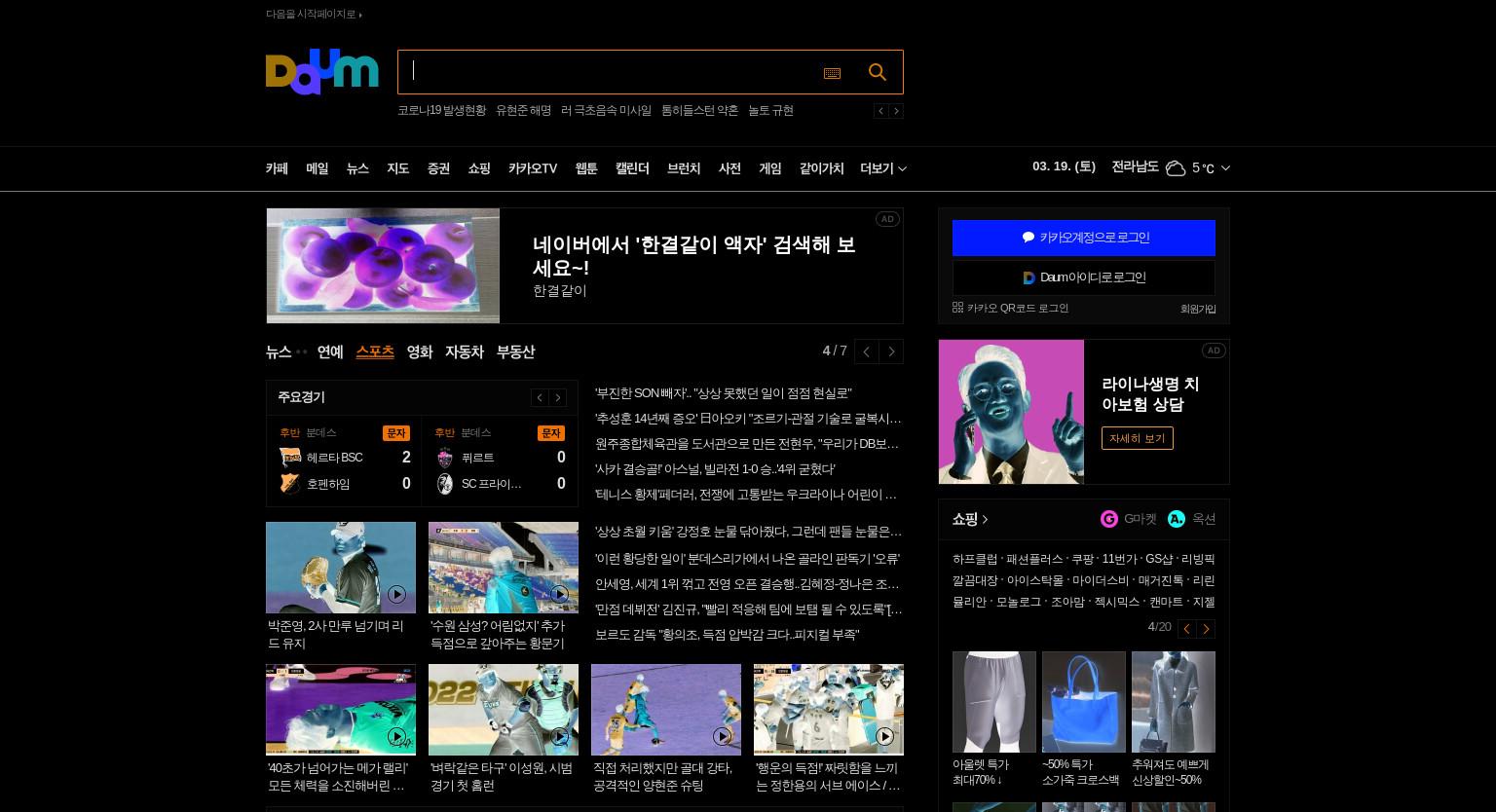Open 카페 from the navigation bar

point(277,168)
